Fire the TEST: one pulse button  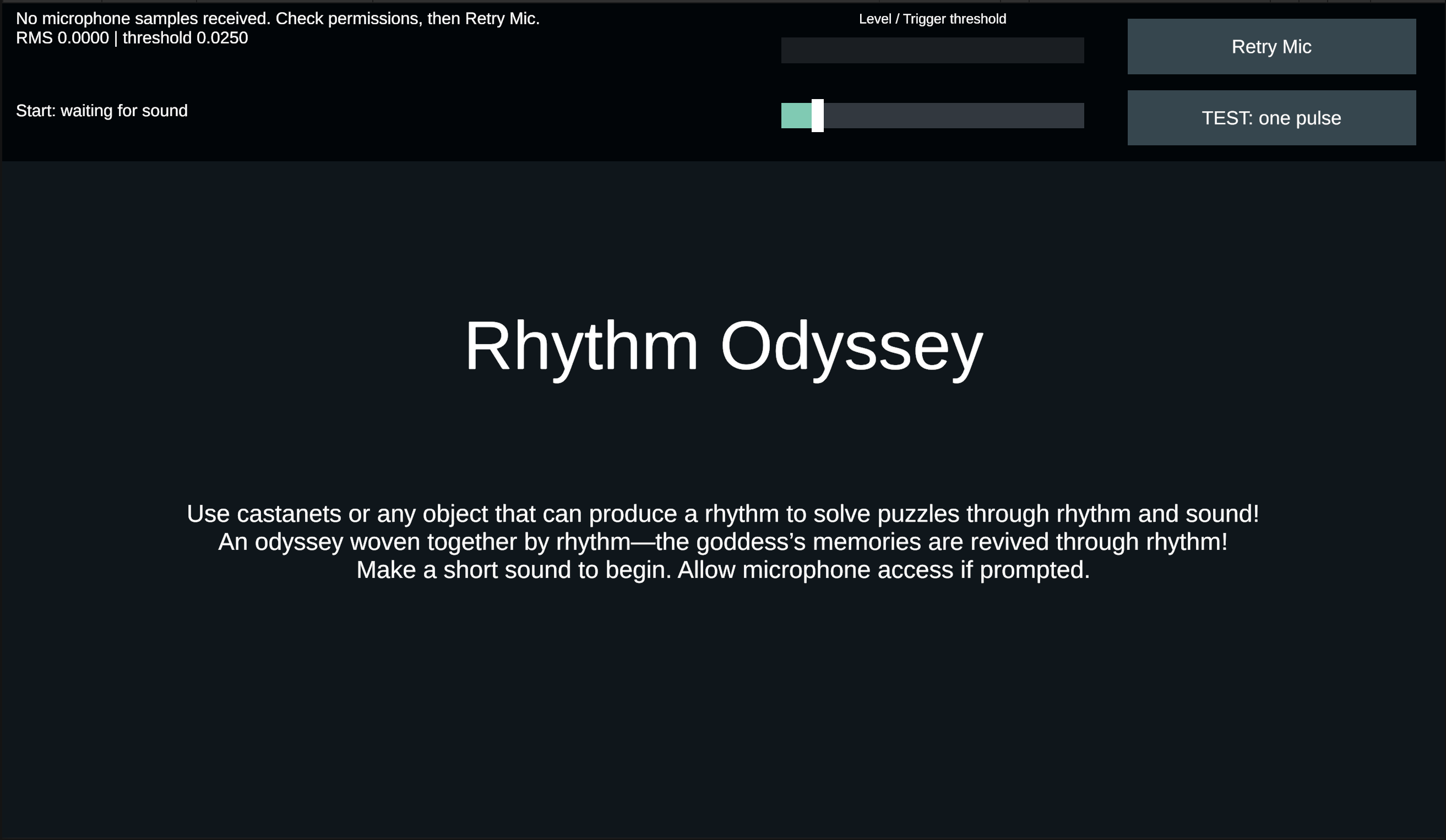[x=1271, y=118]
